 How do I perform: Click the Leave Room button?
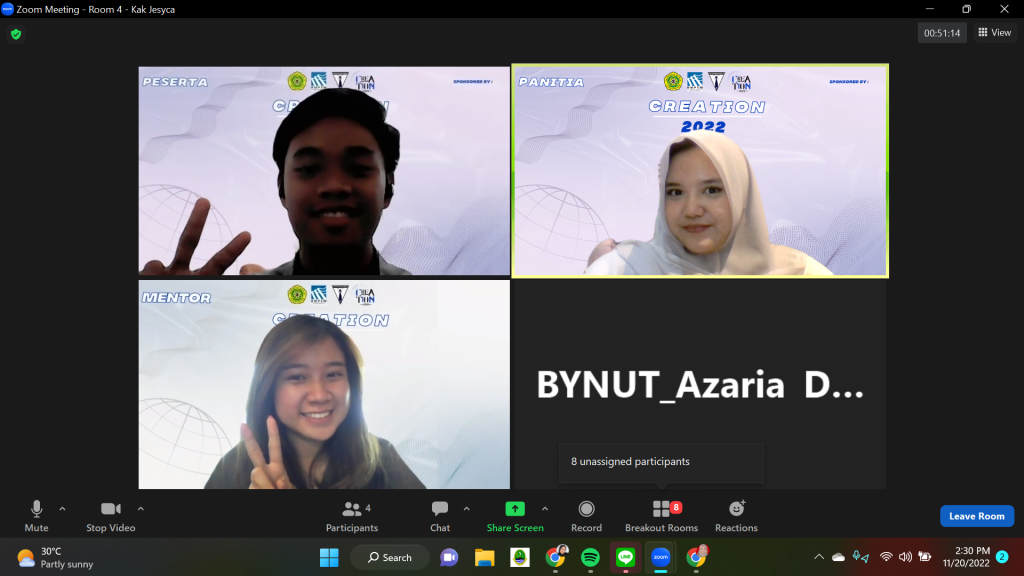tap(976, 516)
